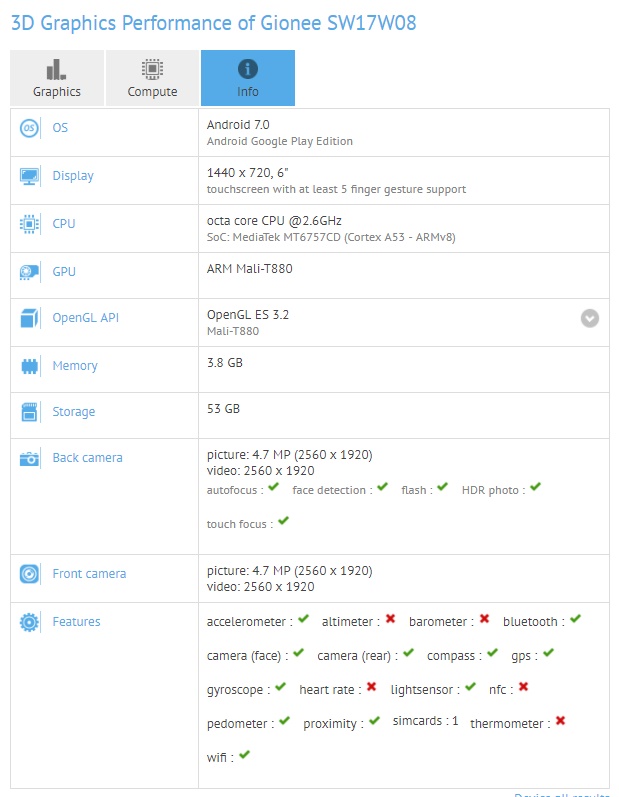
Task: Click the camera (rear) check mark
Action: (x=409, y=653)
